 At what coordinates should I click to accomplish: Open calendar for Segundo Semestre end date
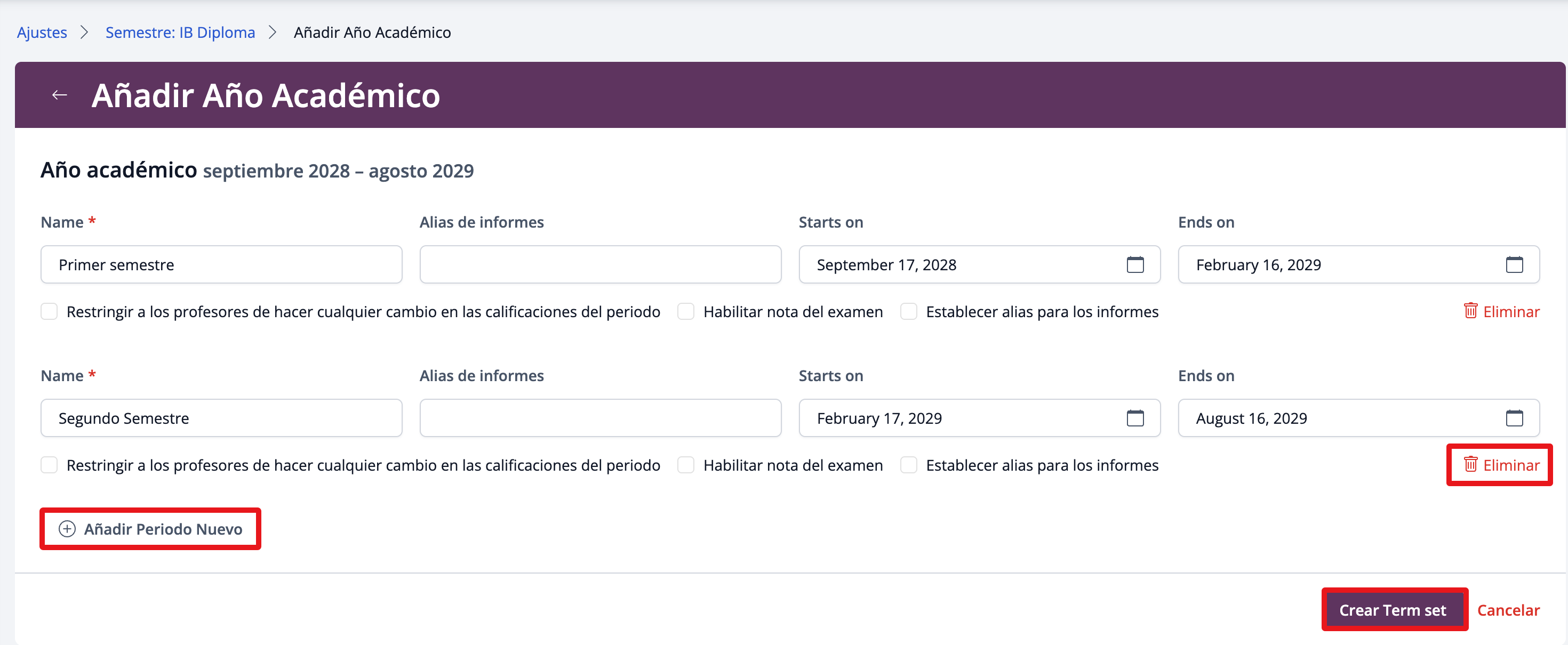click(1514, 418)
